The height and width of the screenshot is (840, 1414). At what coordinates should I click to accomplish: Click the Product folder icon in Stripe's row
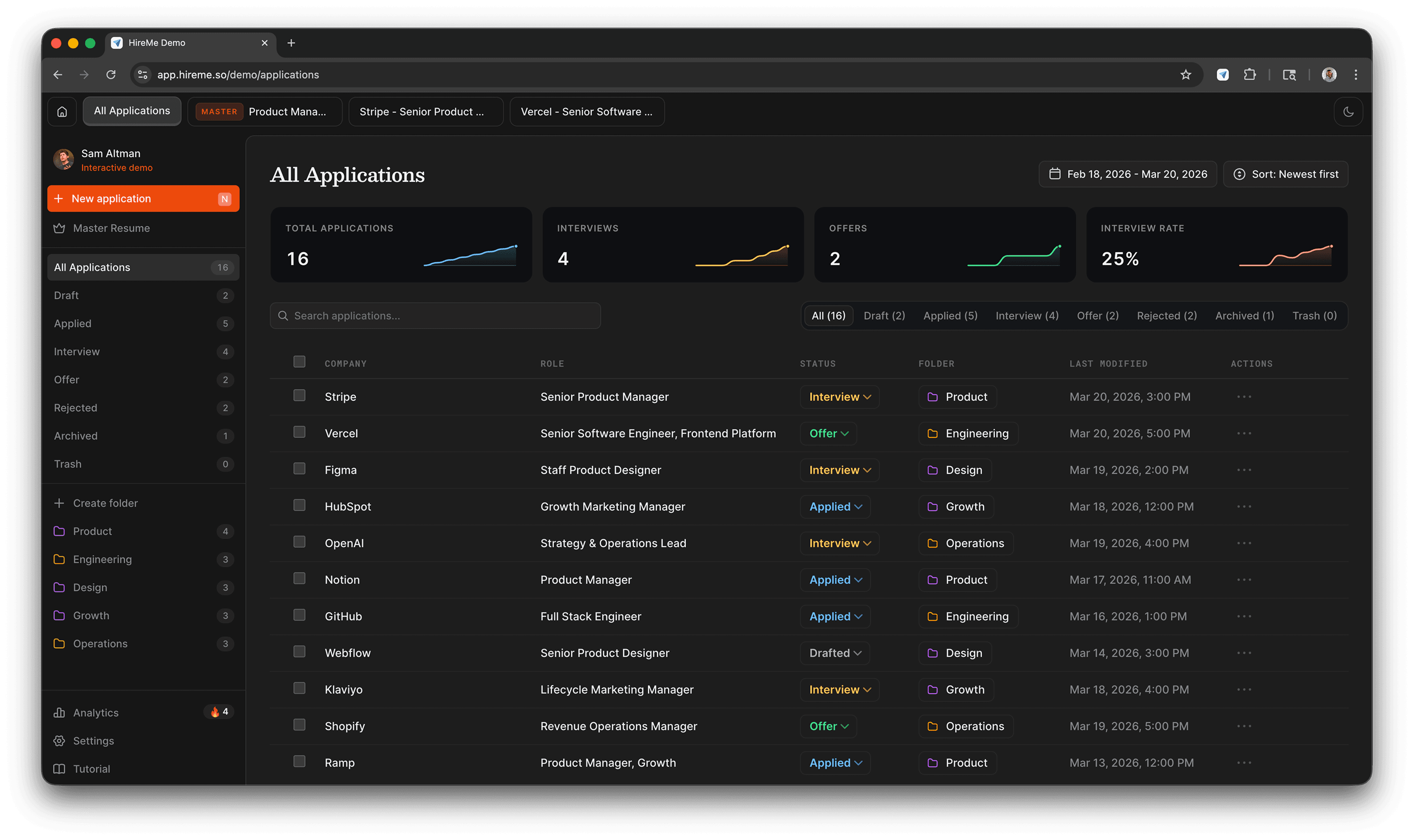point(932,397)
